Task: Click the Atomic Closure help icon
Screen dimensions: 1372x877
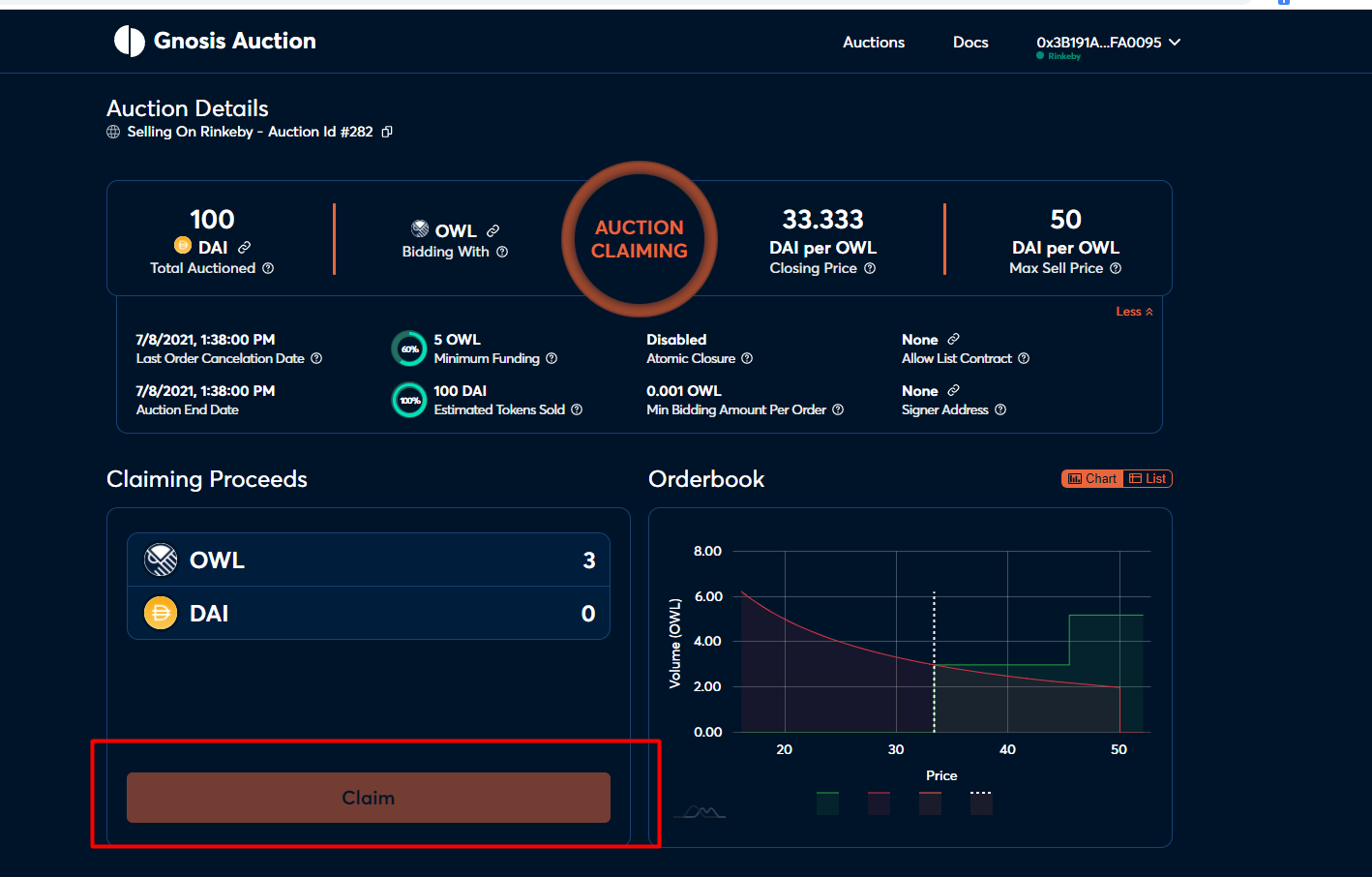Action: (x=747, y=358)
